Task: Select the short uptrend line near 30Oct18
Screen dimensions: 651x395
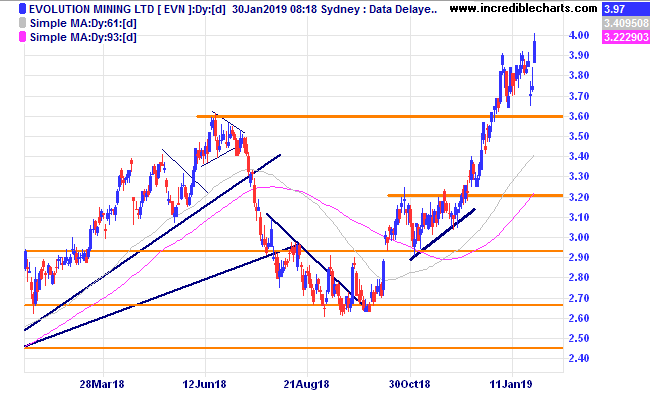Action: [x=443, y=234]
